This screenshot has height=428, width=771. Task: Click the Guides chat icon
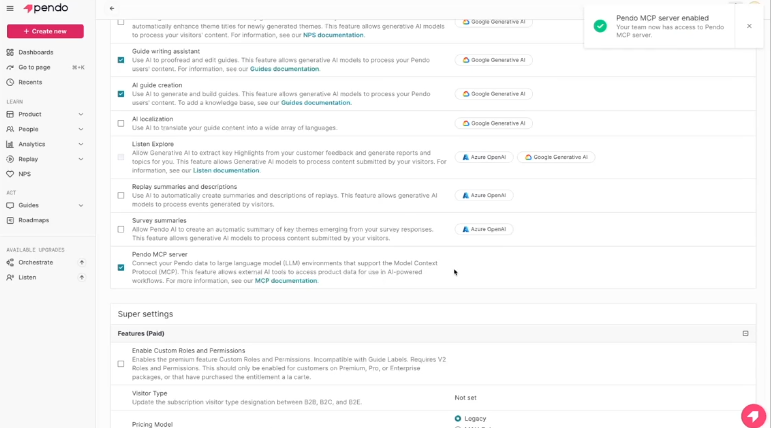click(10, 205)
